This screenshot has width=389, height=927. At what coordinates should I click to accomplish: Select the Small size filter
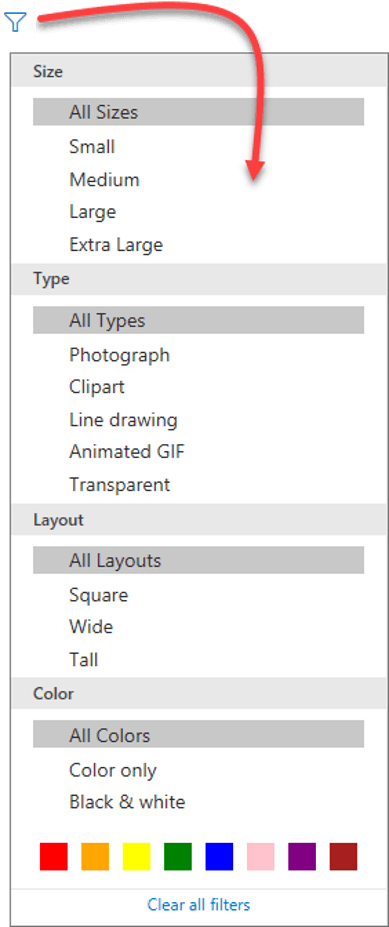point(92,147)
